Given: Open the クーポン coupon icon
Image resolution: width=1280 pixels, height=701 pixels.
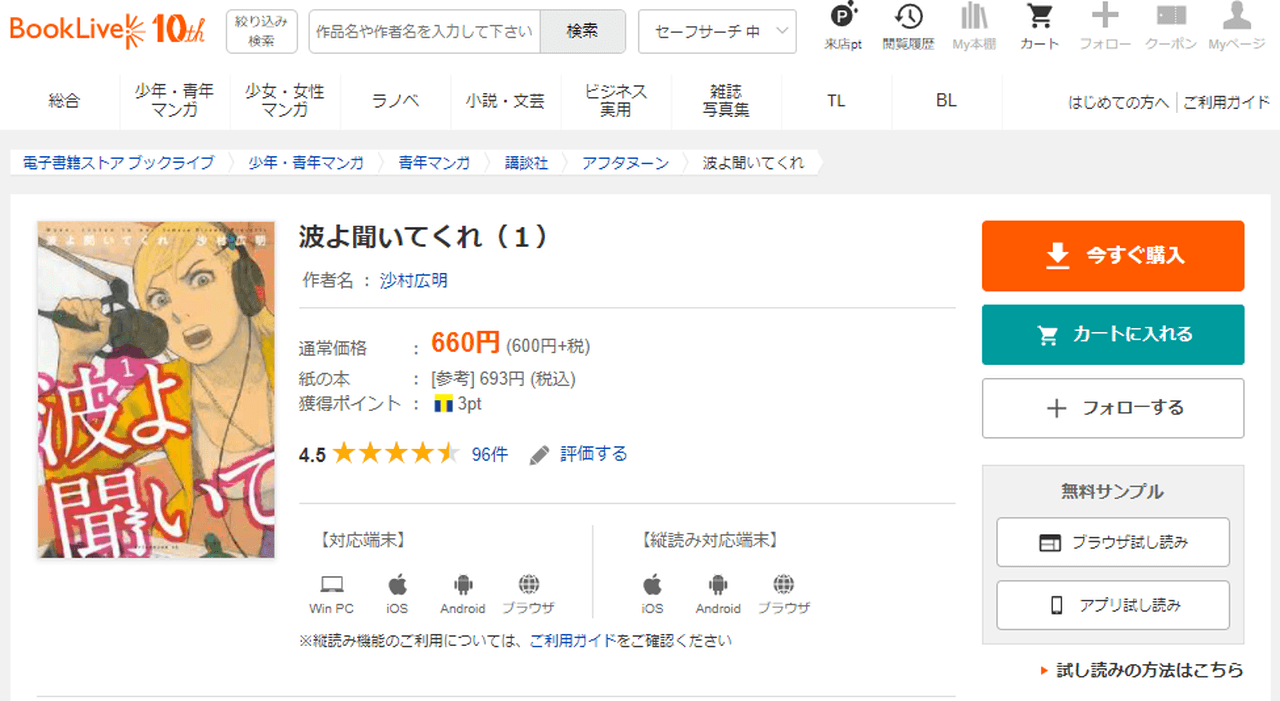Looking at the screenshot, I should coord(1171,18).
